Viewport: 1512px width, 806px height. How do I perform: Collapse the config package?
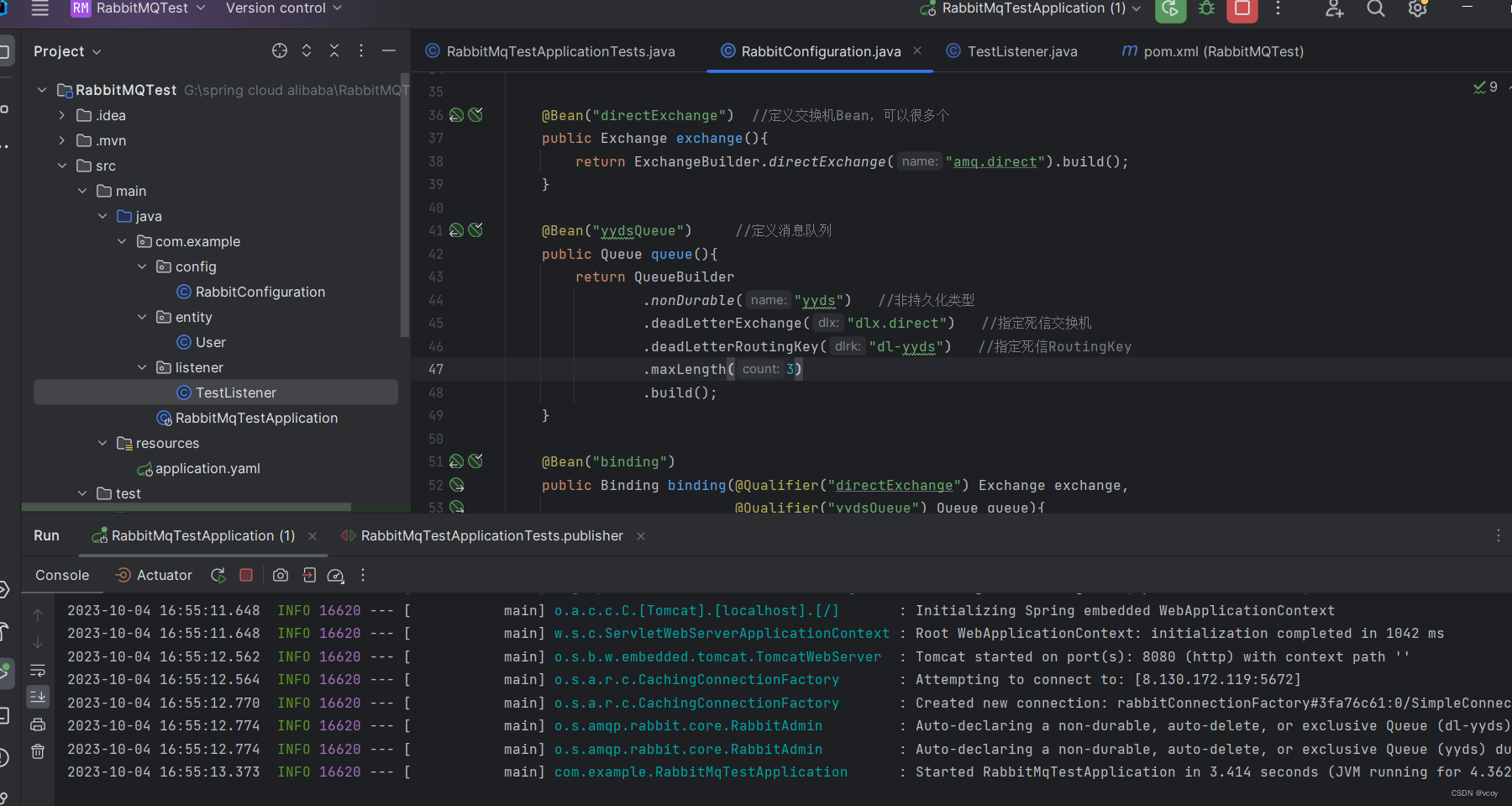[x=142, y=266]
